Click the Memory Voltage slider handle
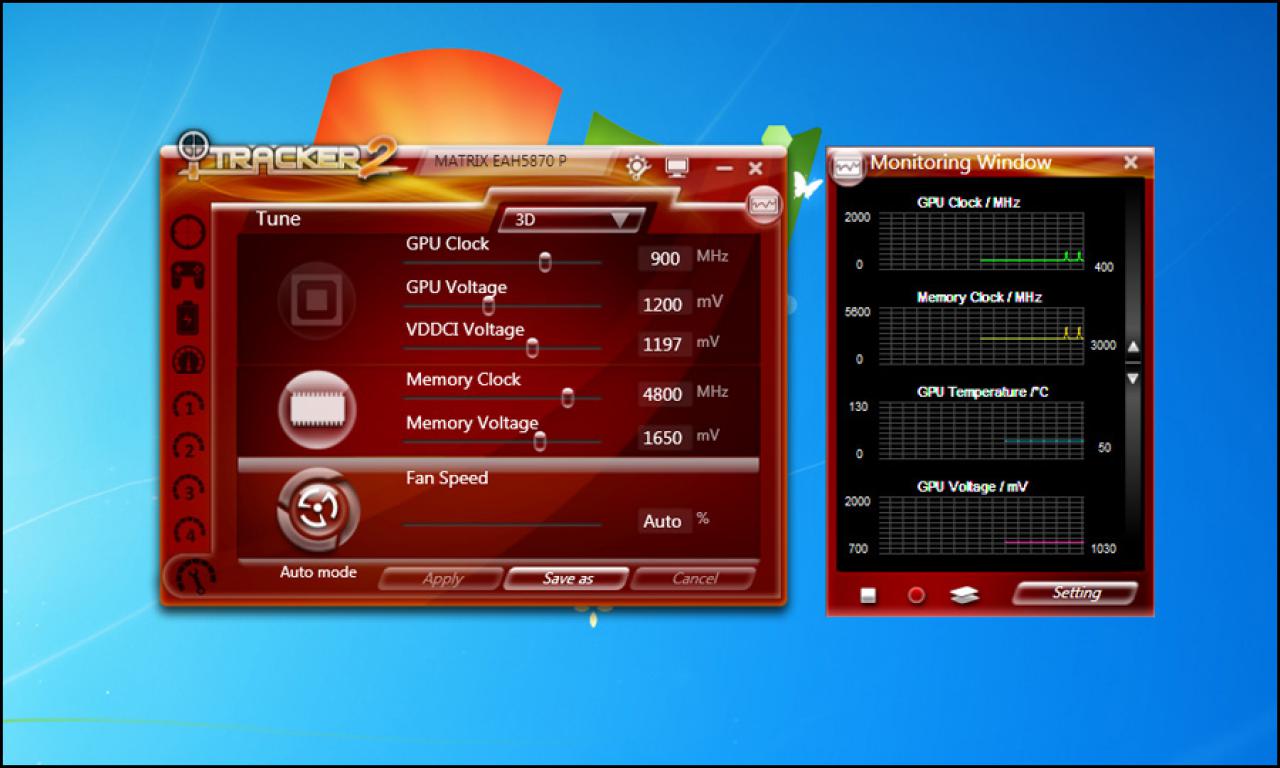This screenshot has width=1280, height=768. 540,441
